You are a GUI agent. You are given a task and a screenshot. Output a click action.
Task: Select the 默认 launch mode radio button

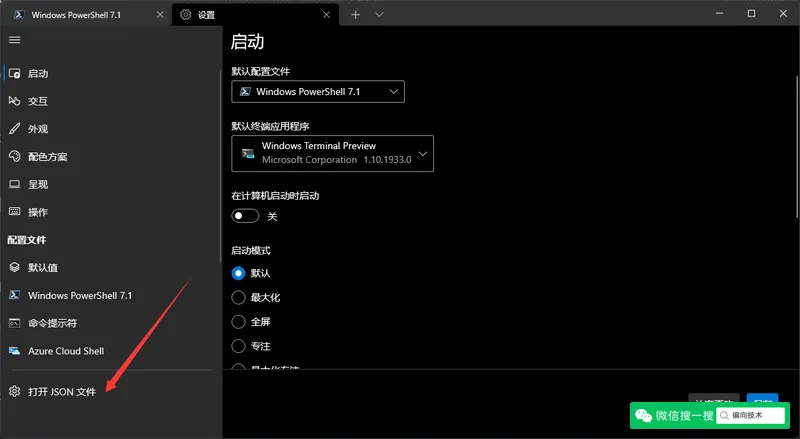pos(238,273)
